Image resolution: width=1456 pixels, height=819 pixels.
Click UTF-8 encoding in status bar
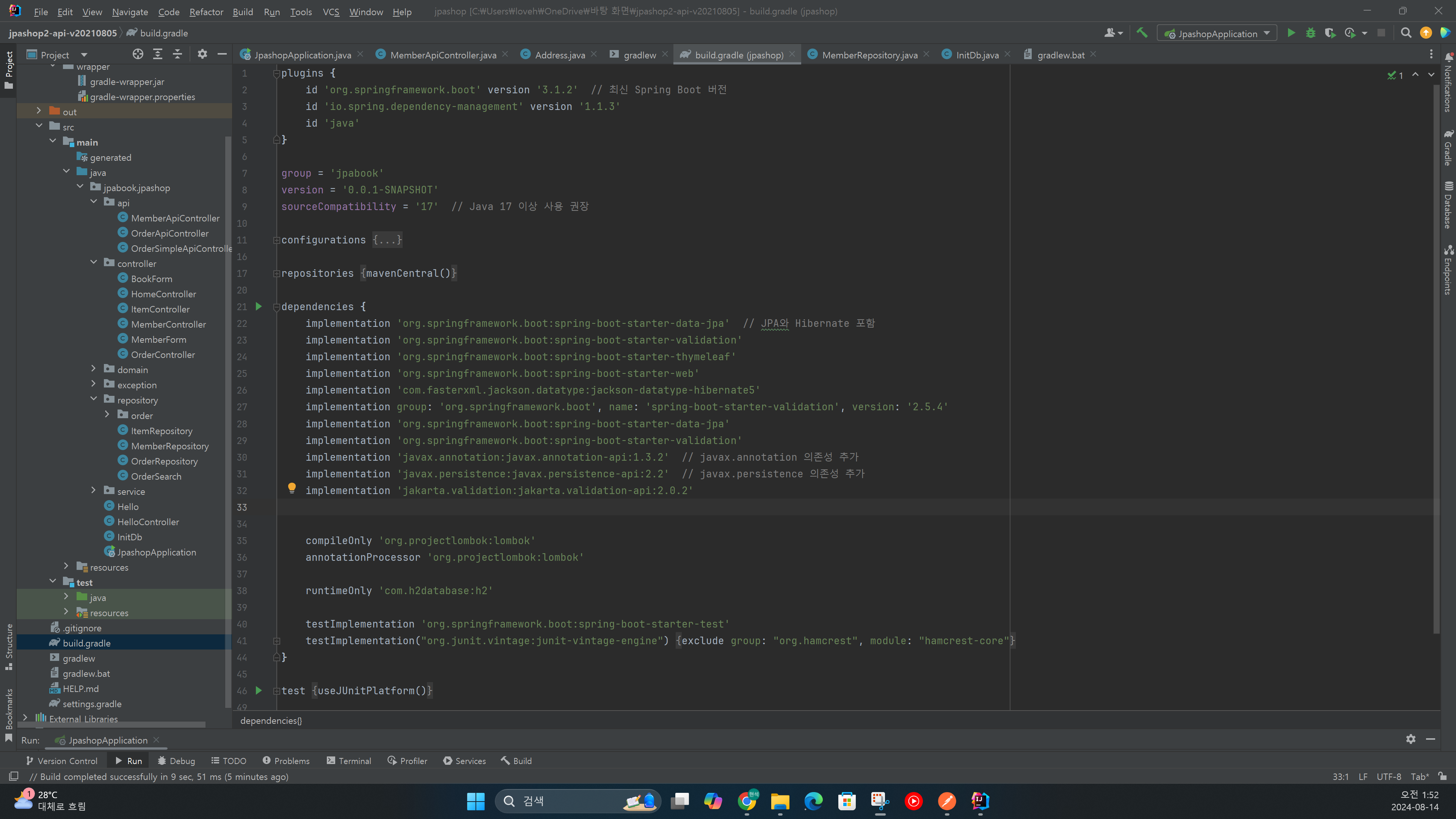(x=1389, y=777)
